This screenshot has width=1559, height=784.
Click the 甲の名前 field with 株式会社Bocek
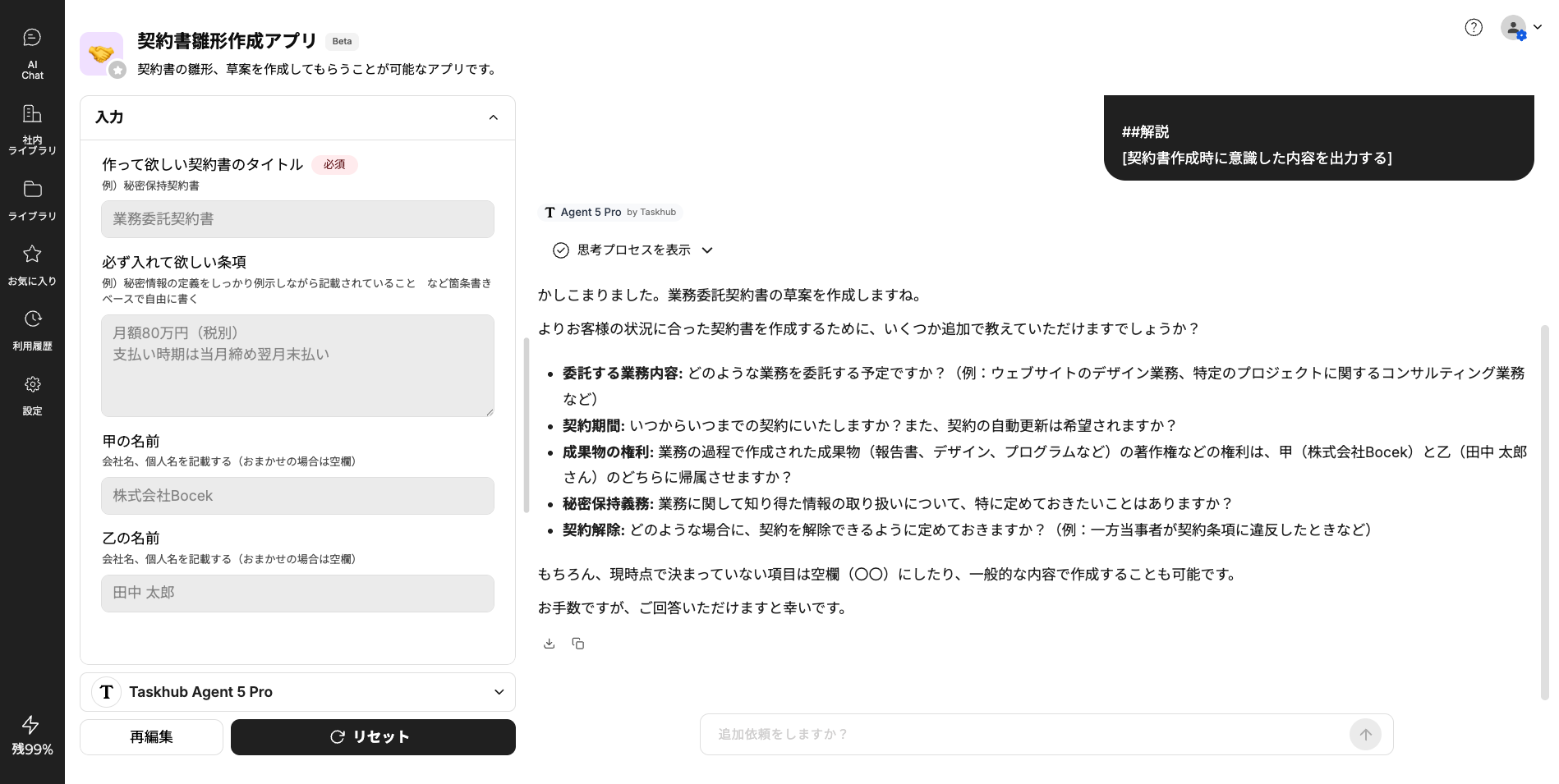coord(297,496)
